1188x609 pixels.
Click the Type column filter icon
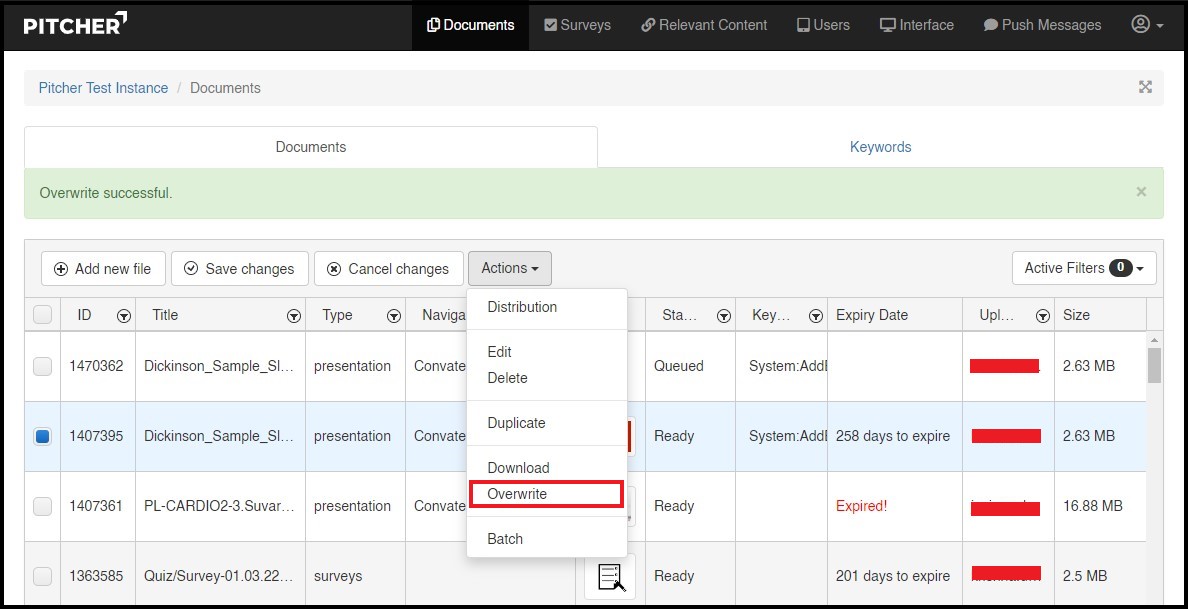[x=394, y=316]
